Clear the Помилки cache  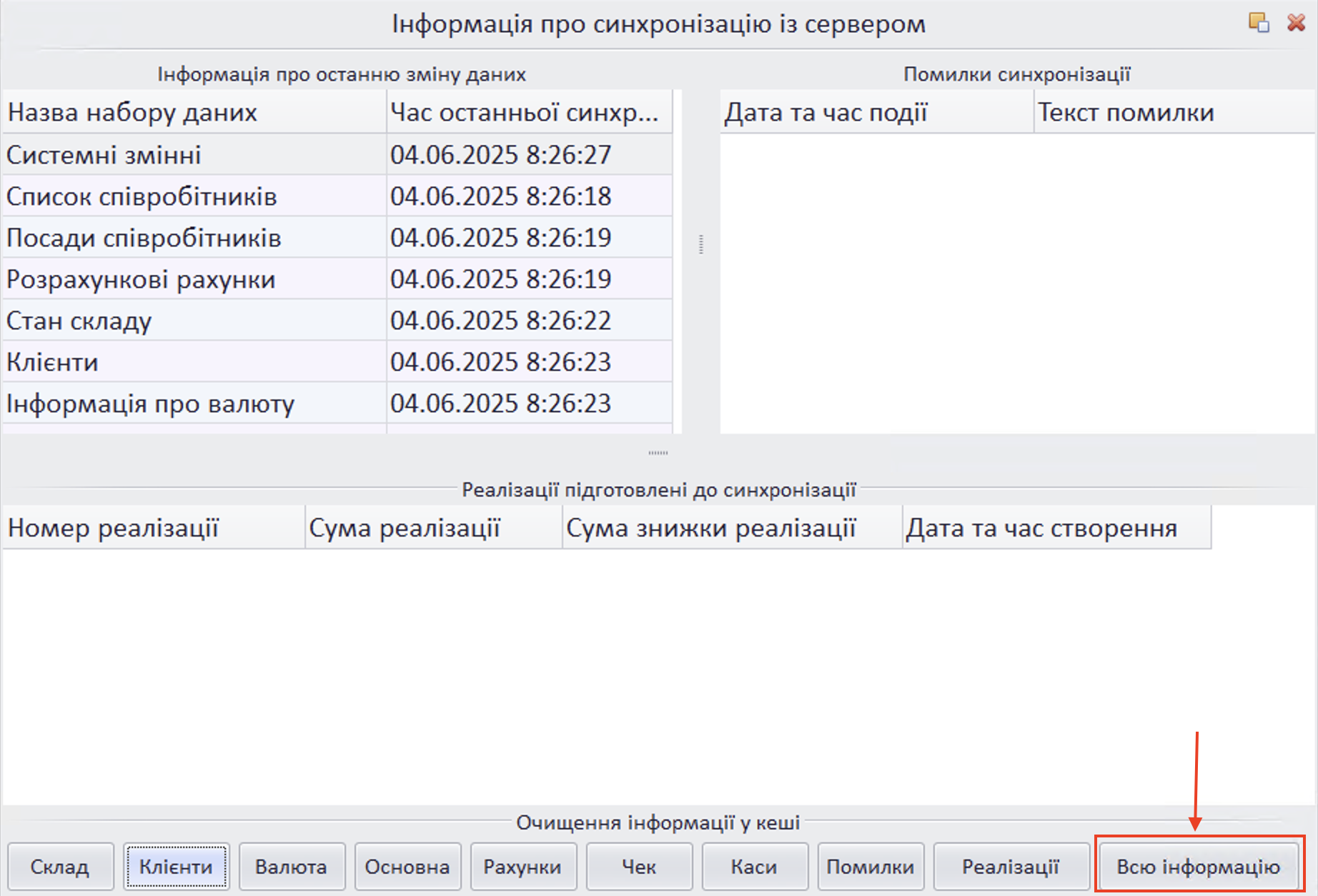(870, 867)
